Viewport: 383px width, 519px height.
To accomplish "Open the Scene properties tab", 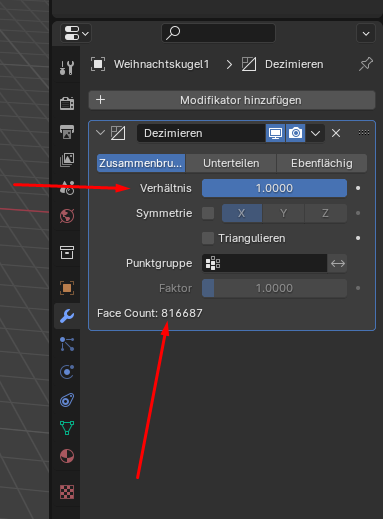I will [67, 188].
